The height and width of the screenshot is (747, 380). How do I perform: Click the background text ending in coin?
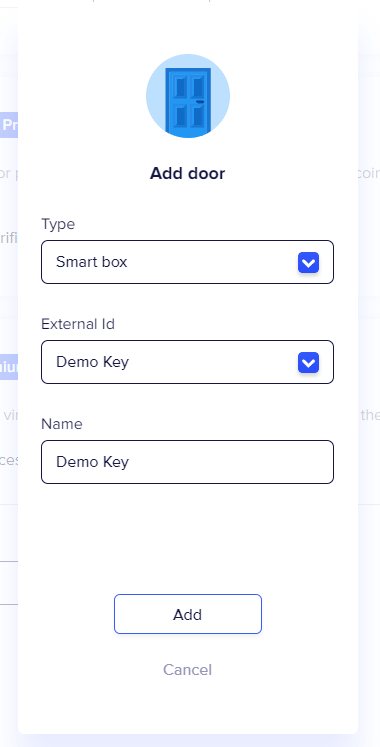coord(369,172)
